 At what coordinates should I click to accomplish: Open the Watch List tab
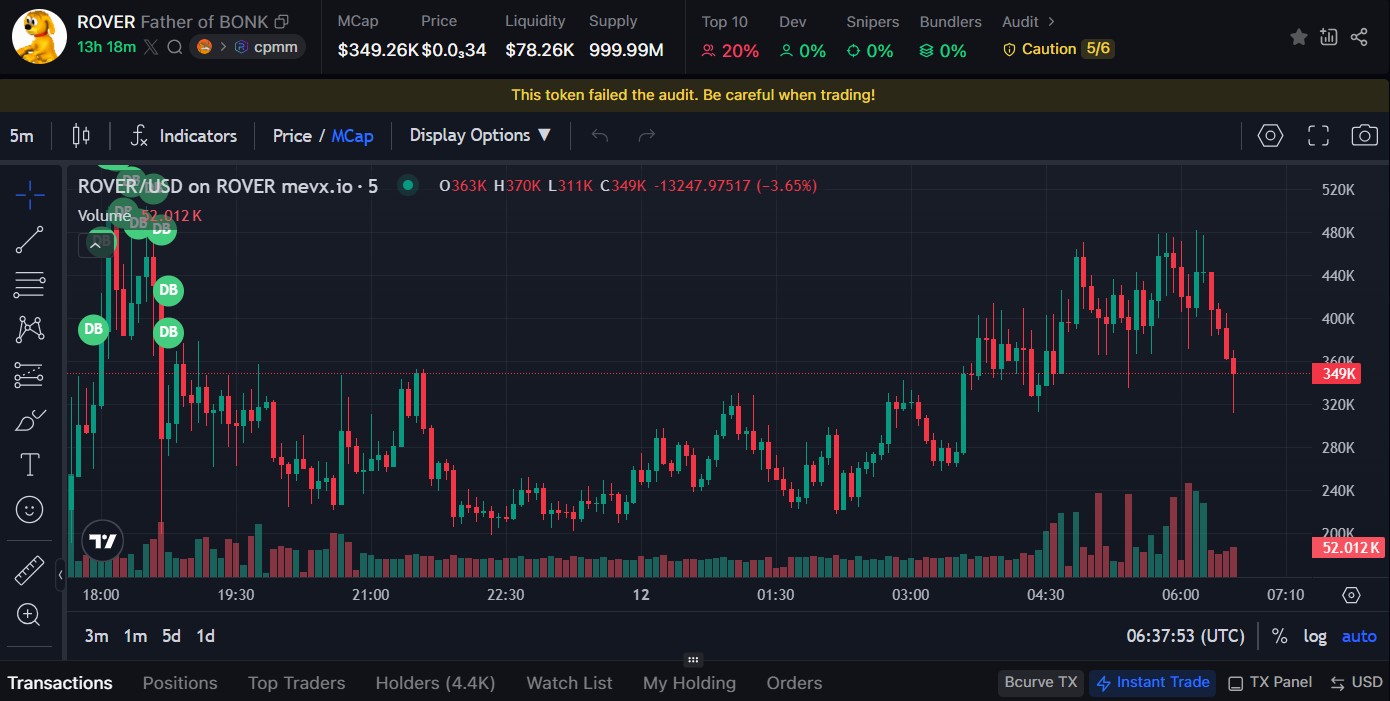click(569, 683)
